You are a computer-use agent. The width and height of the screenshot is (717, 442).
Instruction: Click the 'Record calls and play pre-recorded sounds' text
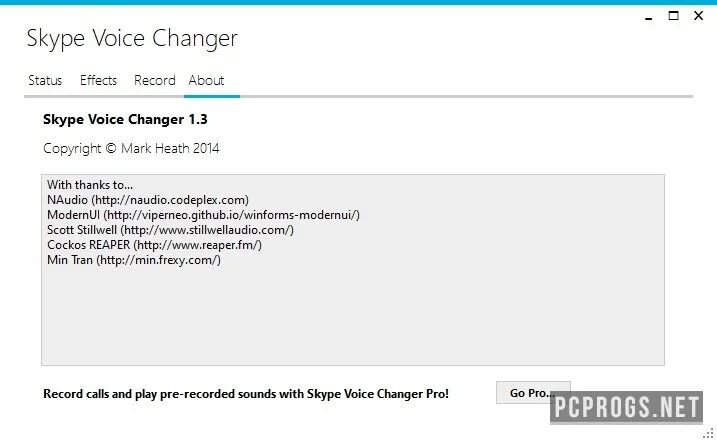point(246,394)
